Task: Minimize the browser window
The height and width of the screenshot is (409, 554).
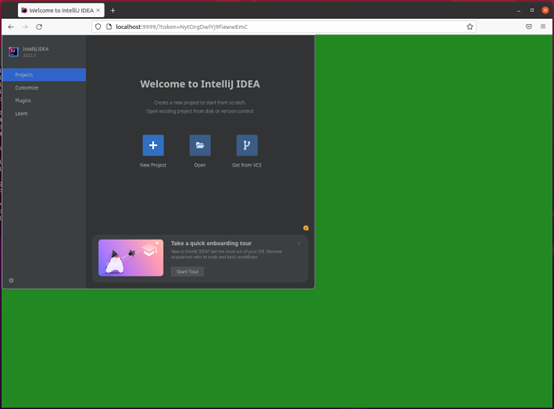Action: pyautogui.click(x=519, y=11)
